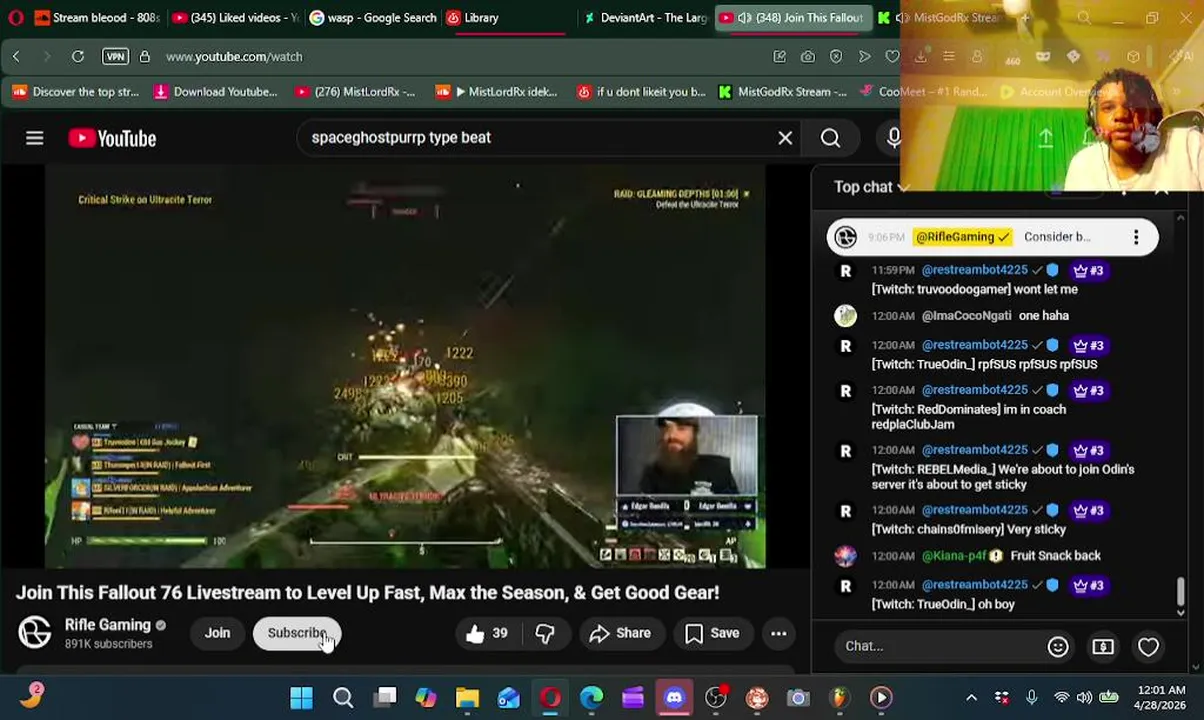1204x720 pixels.
Task: Click the Fallout 76 livestream video player
Action: point(405,368)
